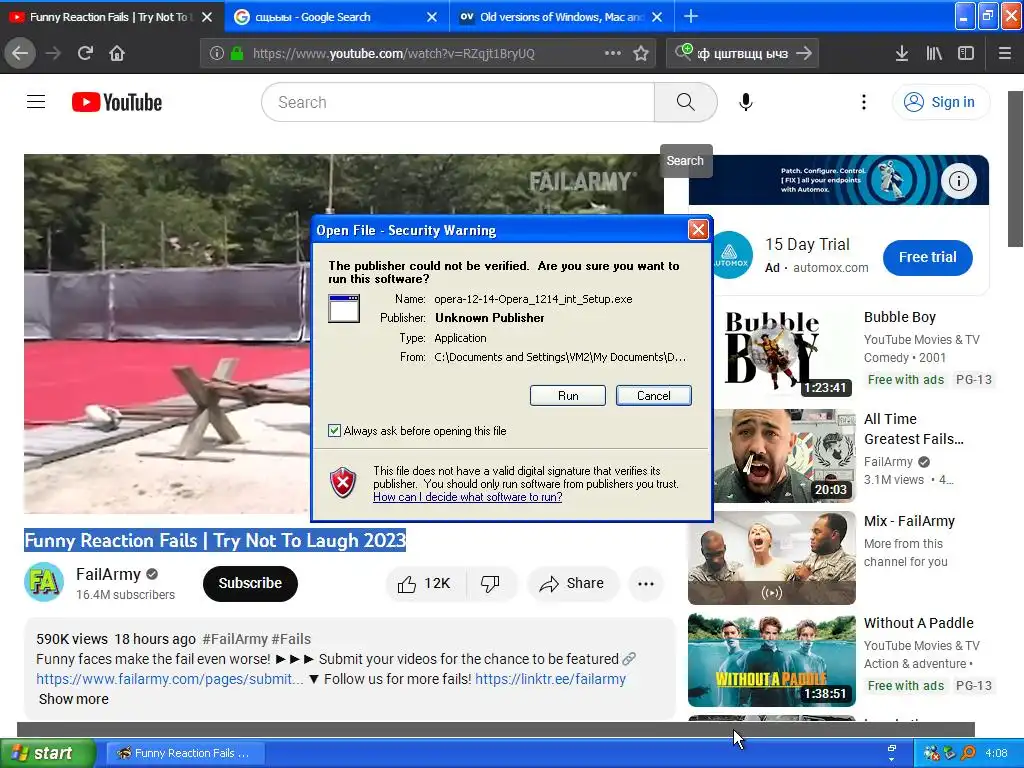Uncheck Always ask before opening this file
Viewport: 1024px width, 768px height.
pyautogui.click(x=334, y=430)
